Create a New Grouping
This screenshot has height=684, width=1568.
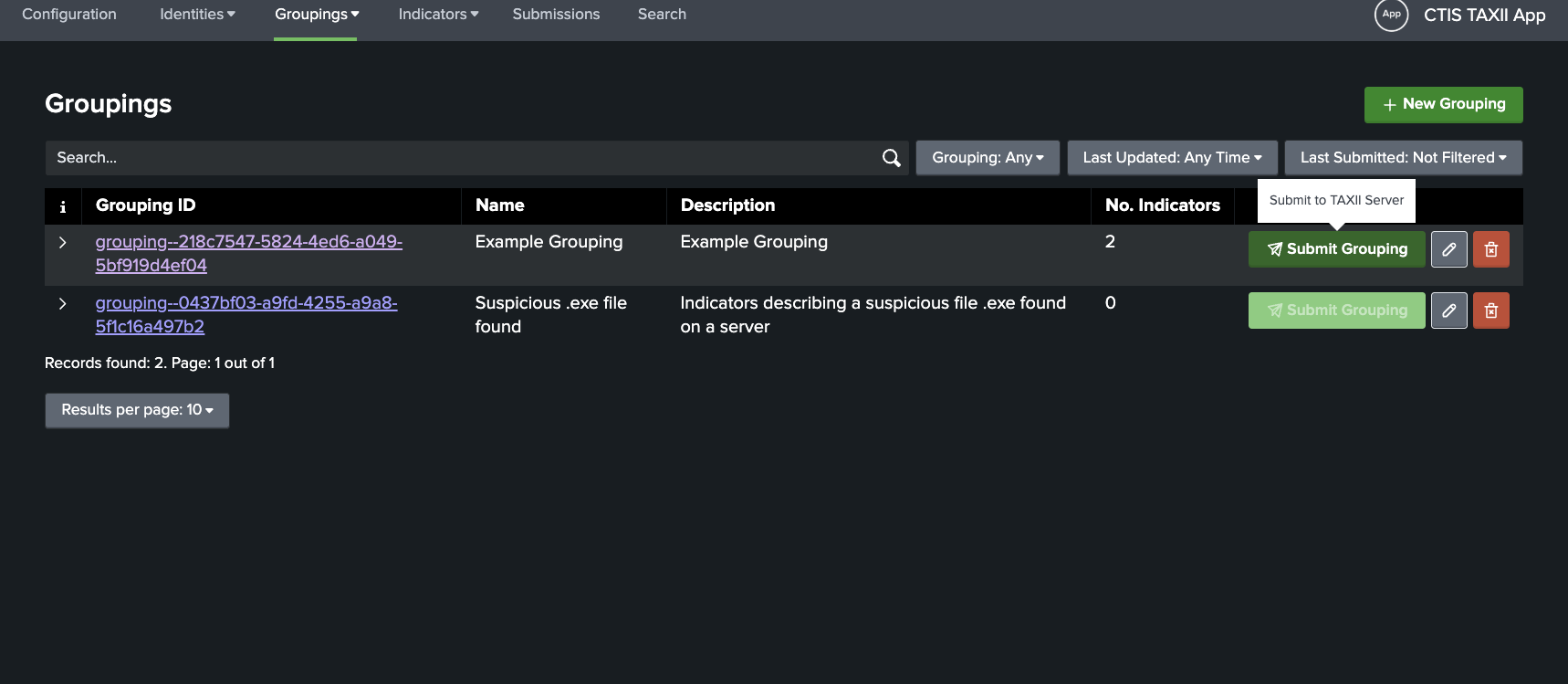click(x=1443, y=104)
